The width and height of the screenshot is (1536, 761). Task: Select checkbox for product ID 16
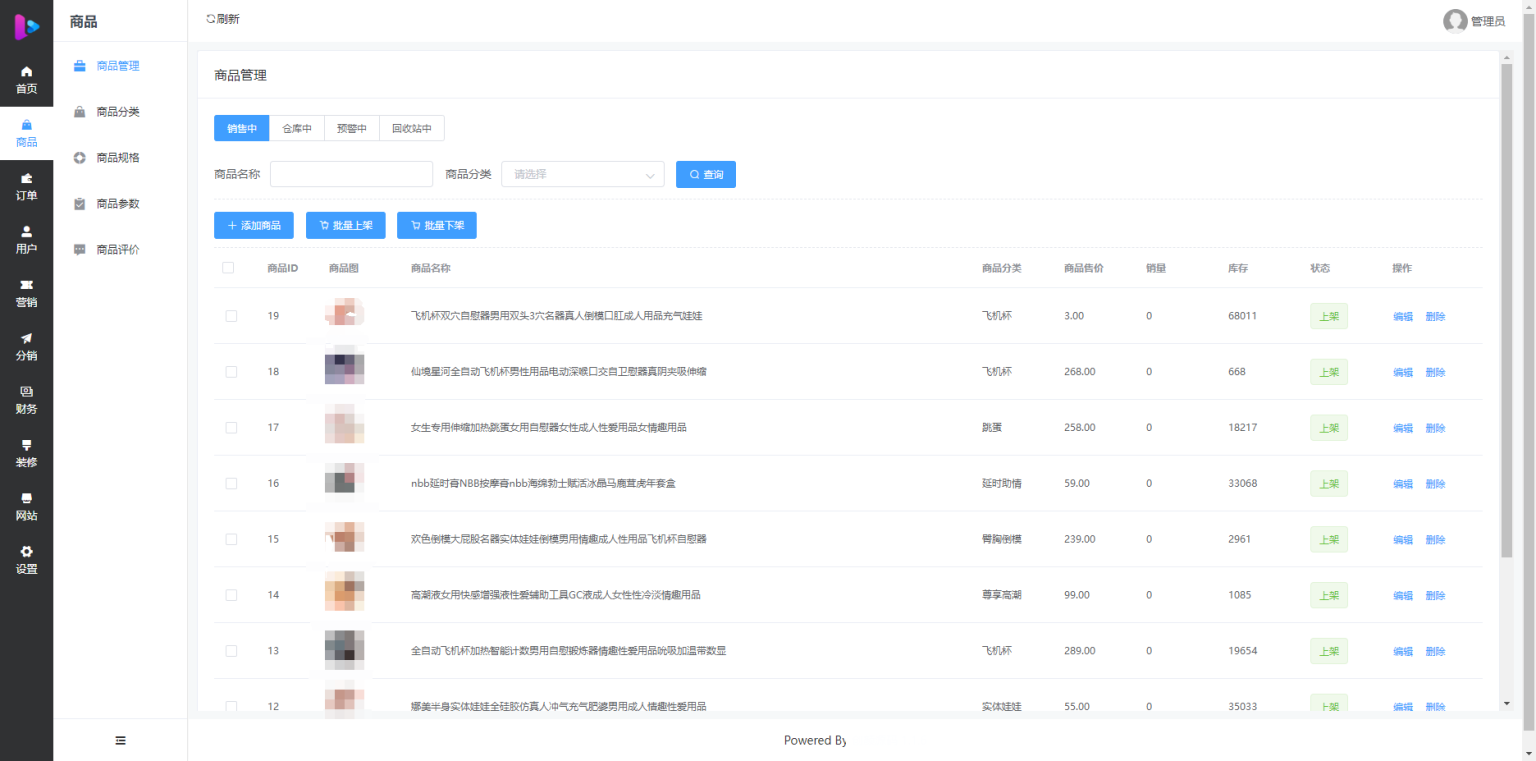pyautogui.click(x=231, y=484)
